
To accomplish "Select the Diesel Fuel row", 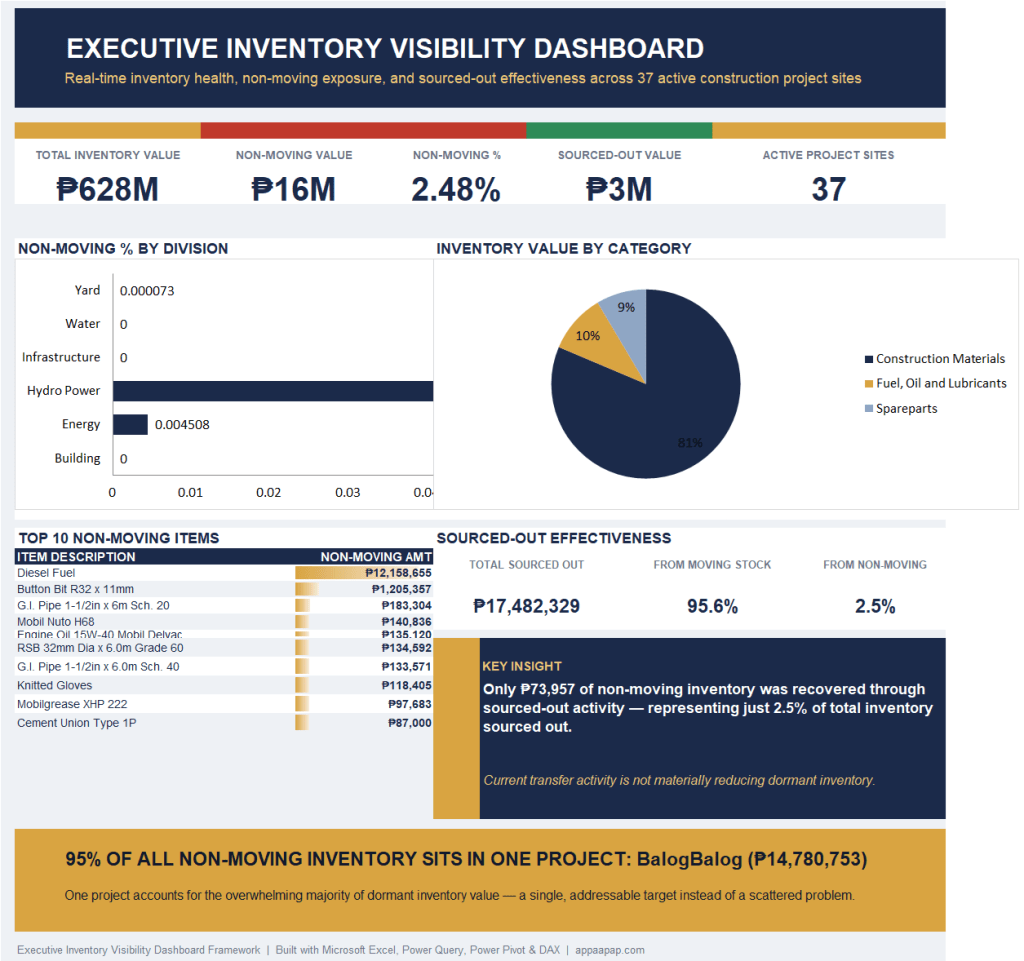I will pyautogui.click(x=224, y=573).
